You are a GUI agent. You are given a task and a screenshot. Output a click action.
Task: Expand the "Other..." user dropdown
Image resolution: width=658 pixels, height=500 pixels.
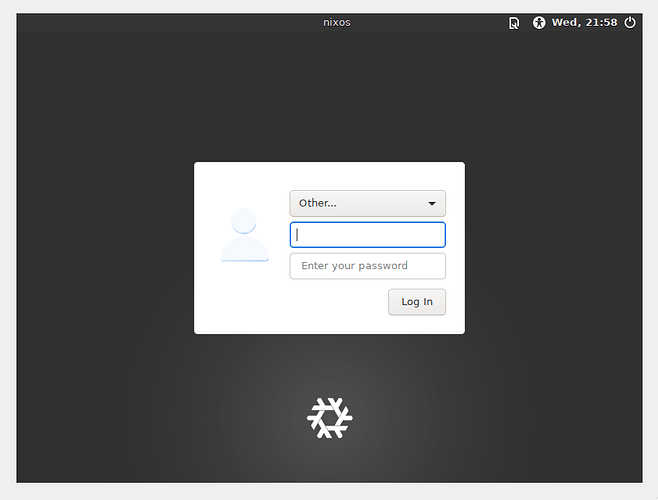point(368,204)
